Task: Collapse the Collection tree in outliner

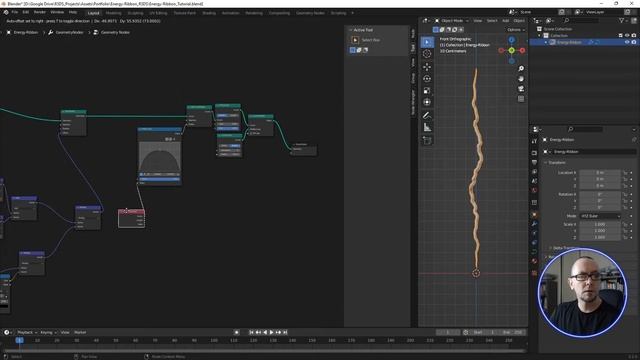Action: click(540, 36)
